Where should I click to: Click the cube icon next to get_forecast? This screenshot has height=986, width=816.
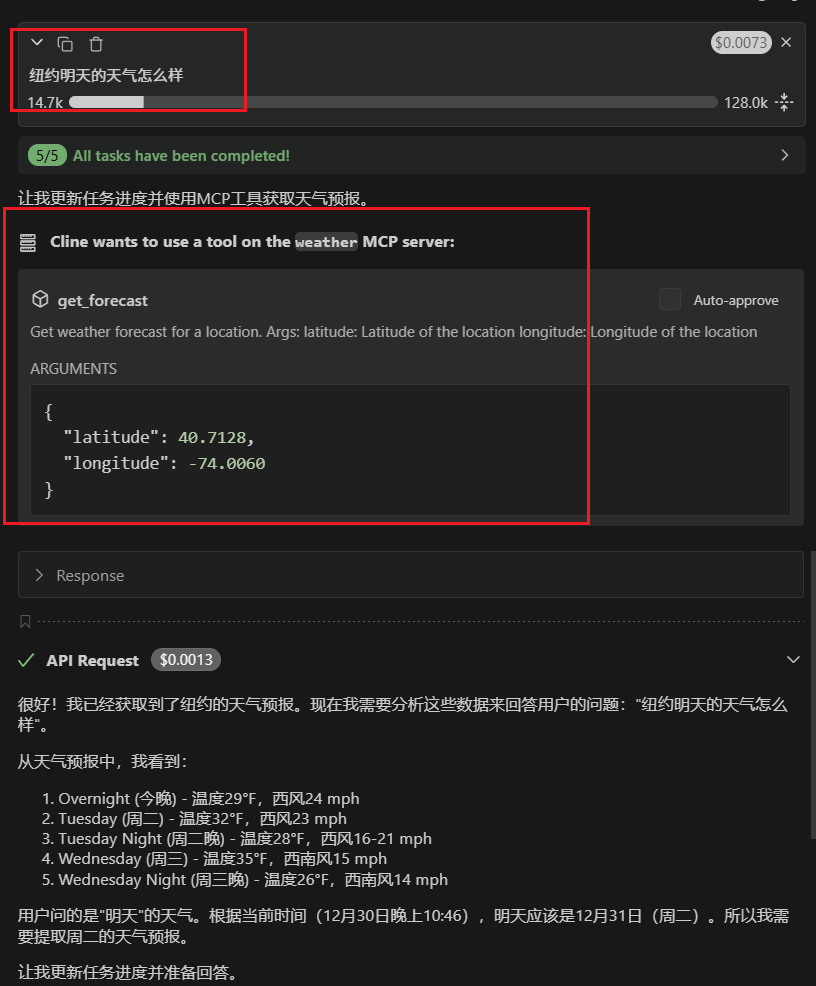click(40, 299)
